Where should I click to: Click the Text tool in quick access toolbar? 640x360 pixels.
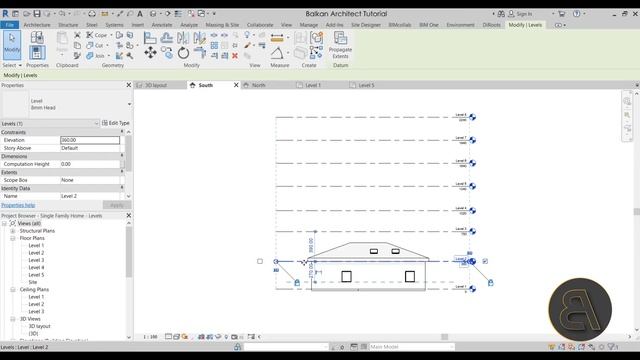(140, 13)
